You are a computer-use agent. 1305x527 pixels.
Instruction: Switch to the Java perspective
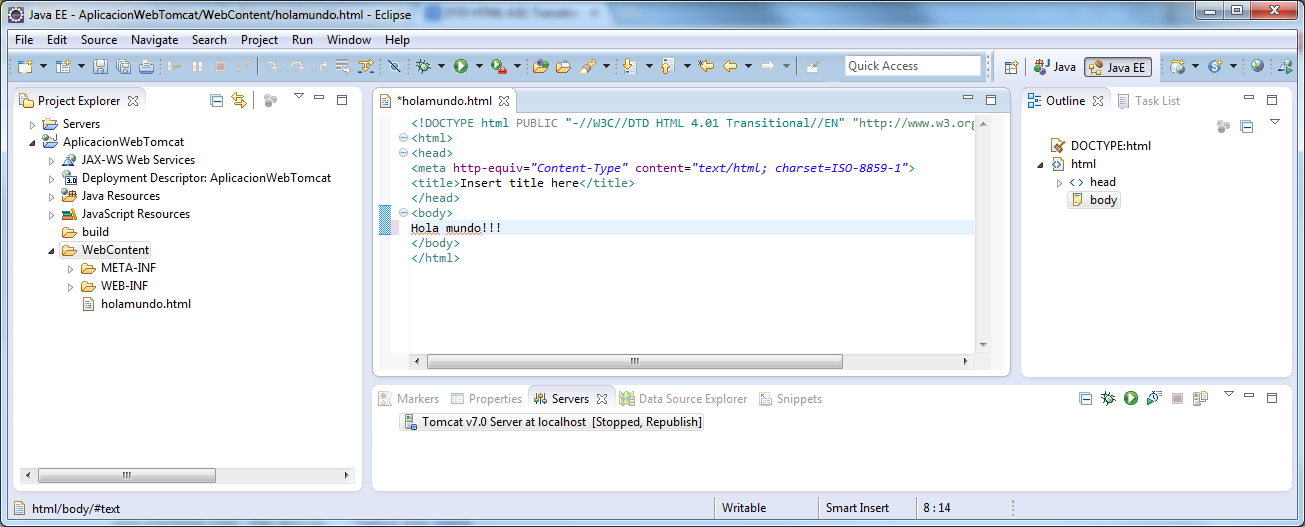click(x=1055, y=67)
